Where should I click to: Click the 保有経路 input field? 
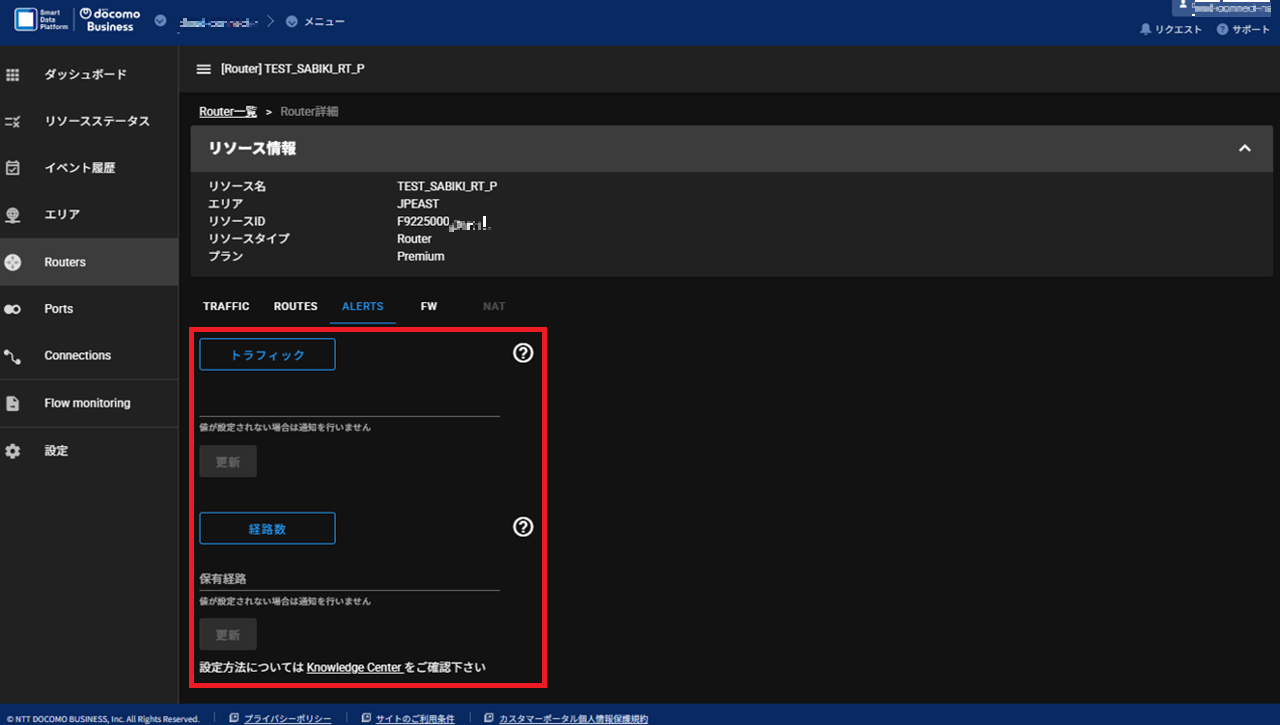click(x=349, y=578)
